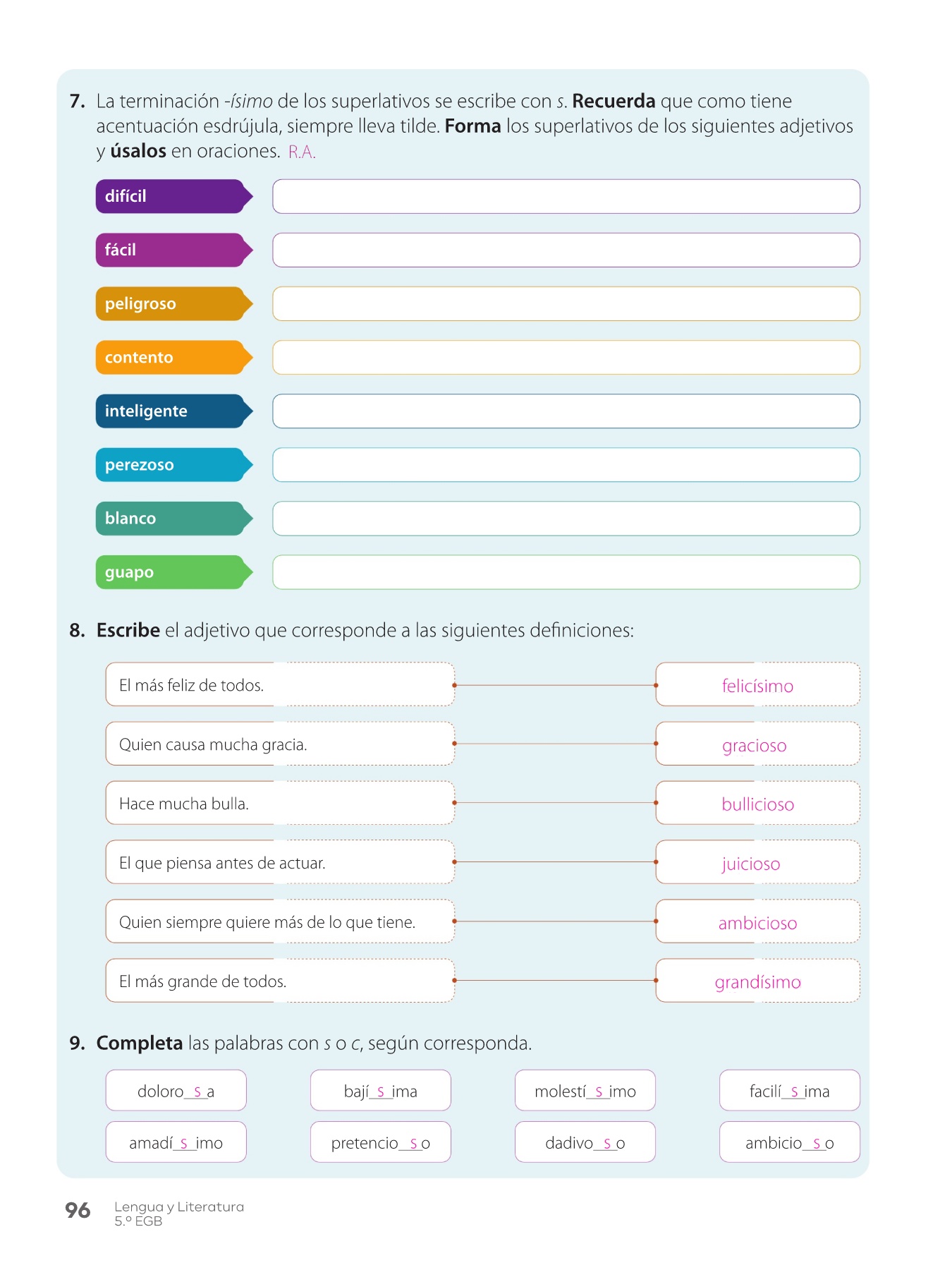The image size is (952, 1270).
Task: Click the empty field next to 'fácil'
Action: coord(566,250)
